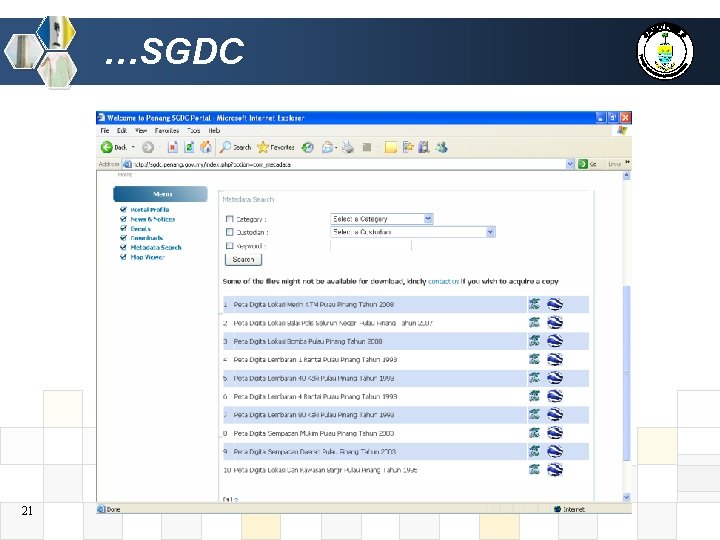Click the Search button in Metadata Search

tap(243, 259)
